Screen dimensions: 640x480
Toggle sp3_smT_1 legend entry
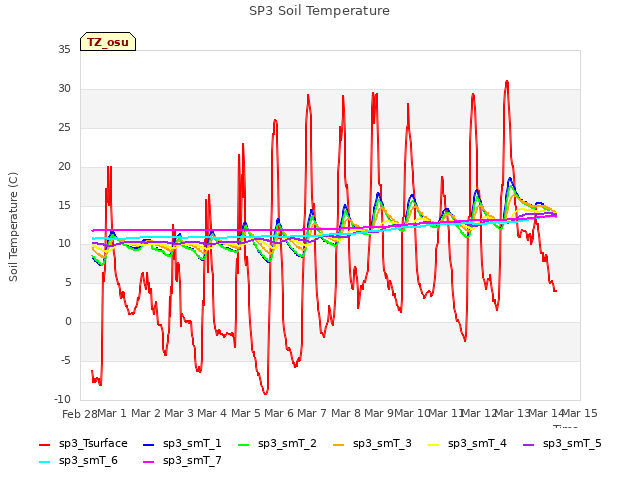182,443
